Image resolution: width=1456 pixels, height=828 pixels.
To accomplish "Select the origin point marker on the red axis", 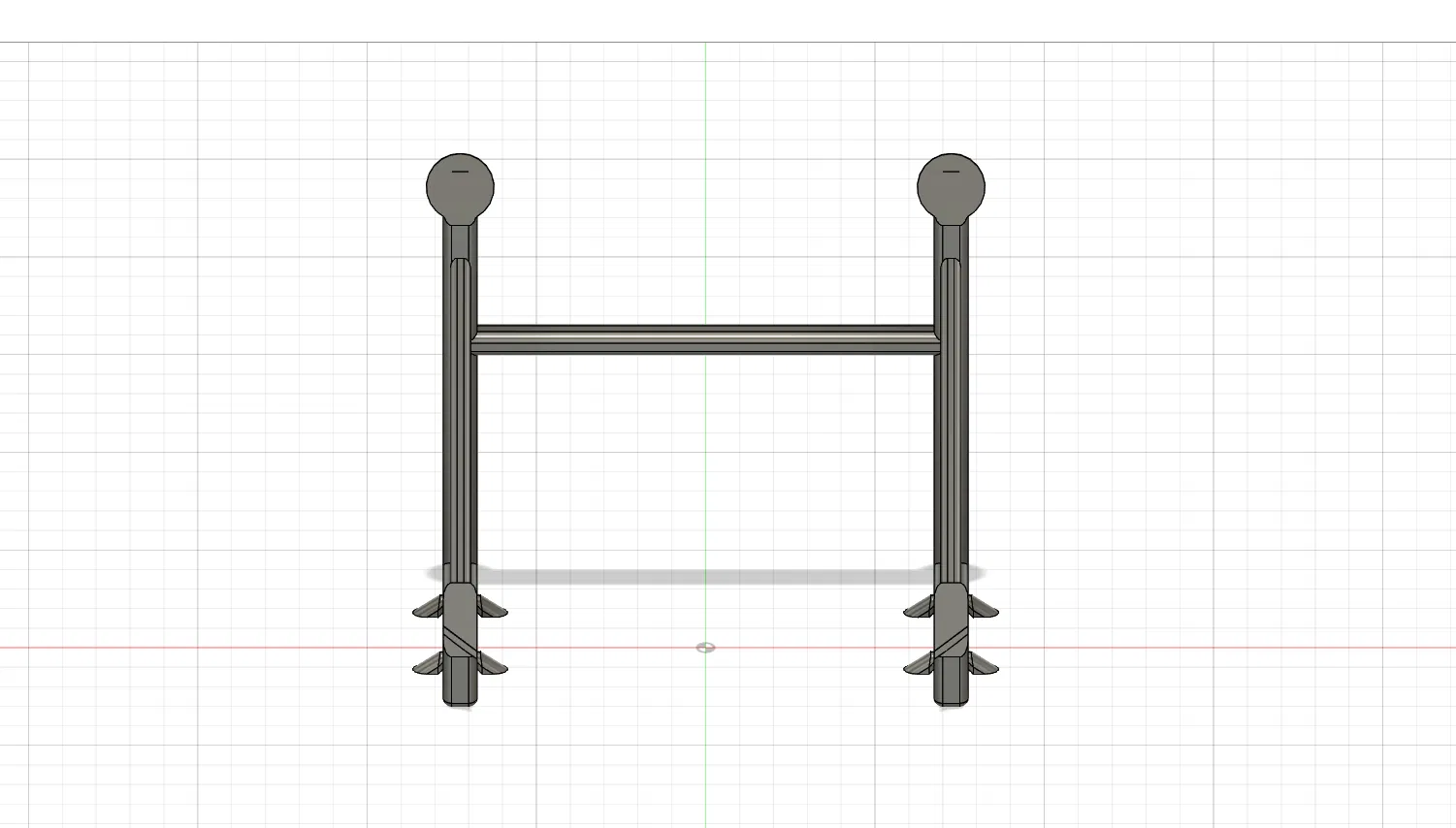I will pyautogui.click(x=705, y=647).
